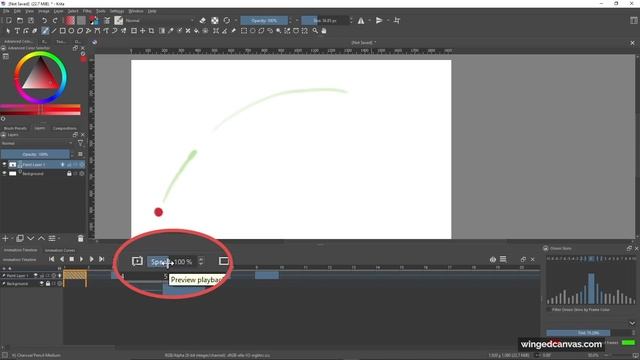
Task: Go to the next frame
Action: coord(91,259)
